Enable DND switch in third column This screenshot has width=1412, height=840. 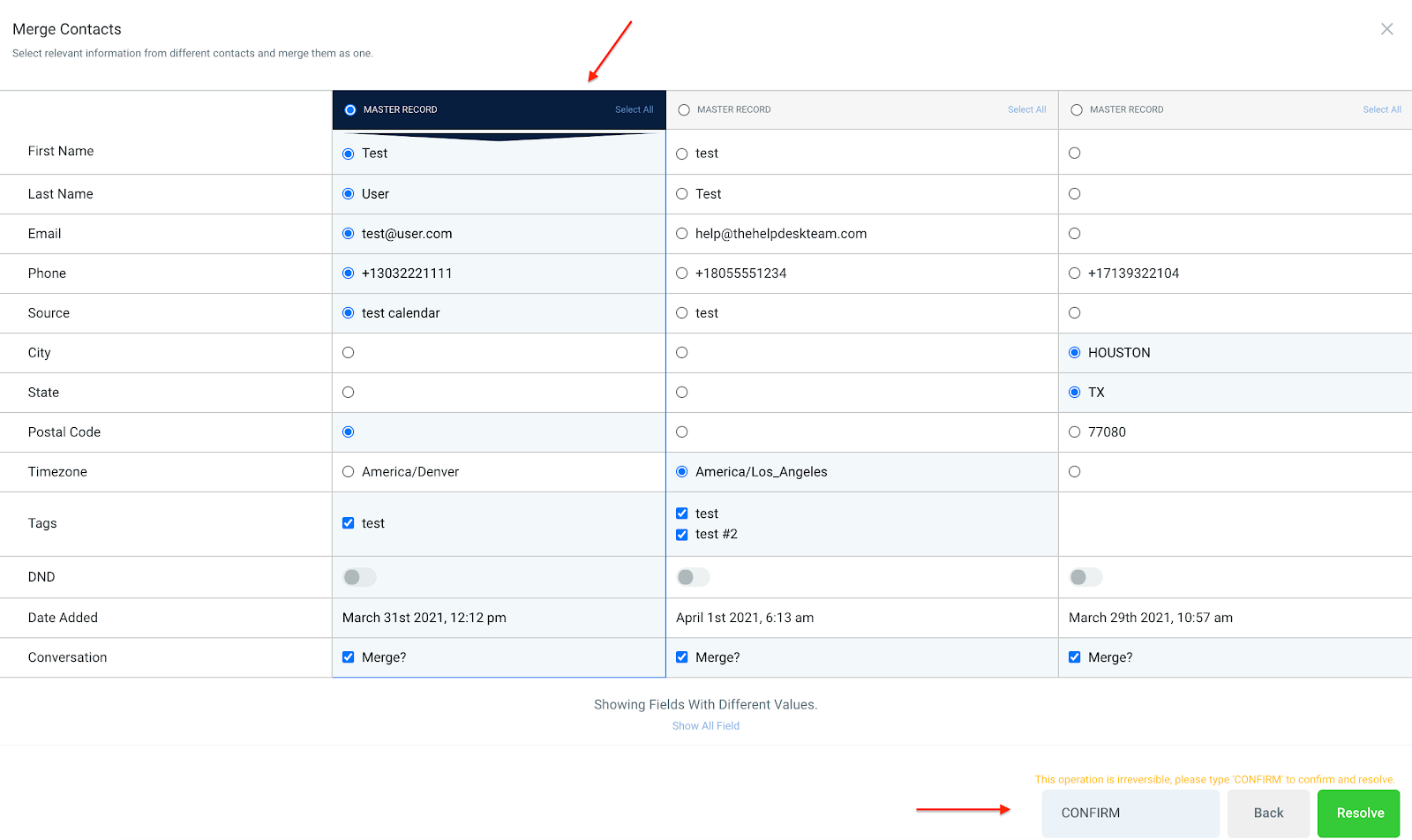(x=1085, y=577)
